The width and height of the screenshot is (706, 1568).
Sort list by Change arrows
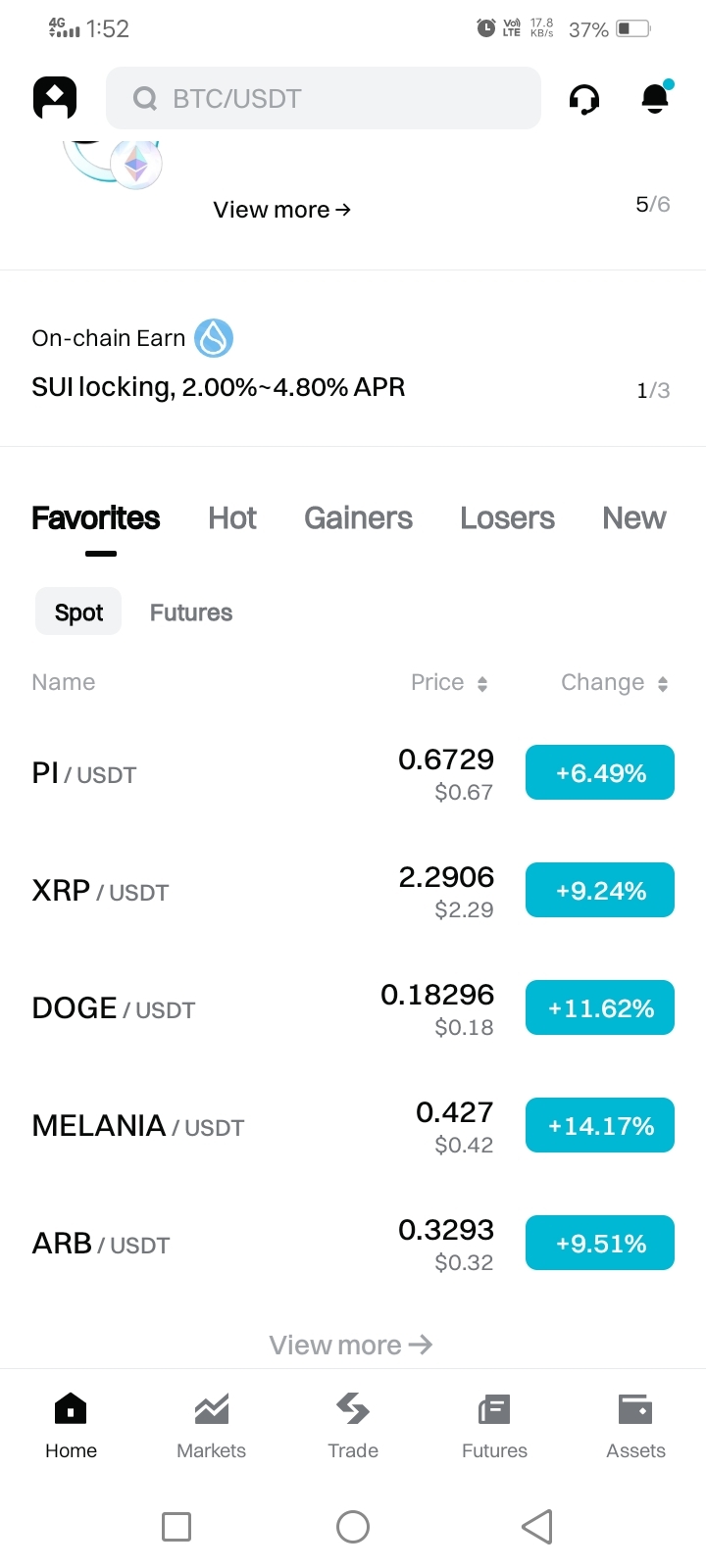click(663, 683)
